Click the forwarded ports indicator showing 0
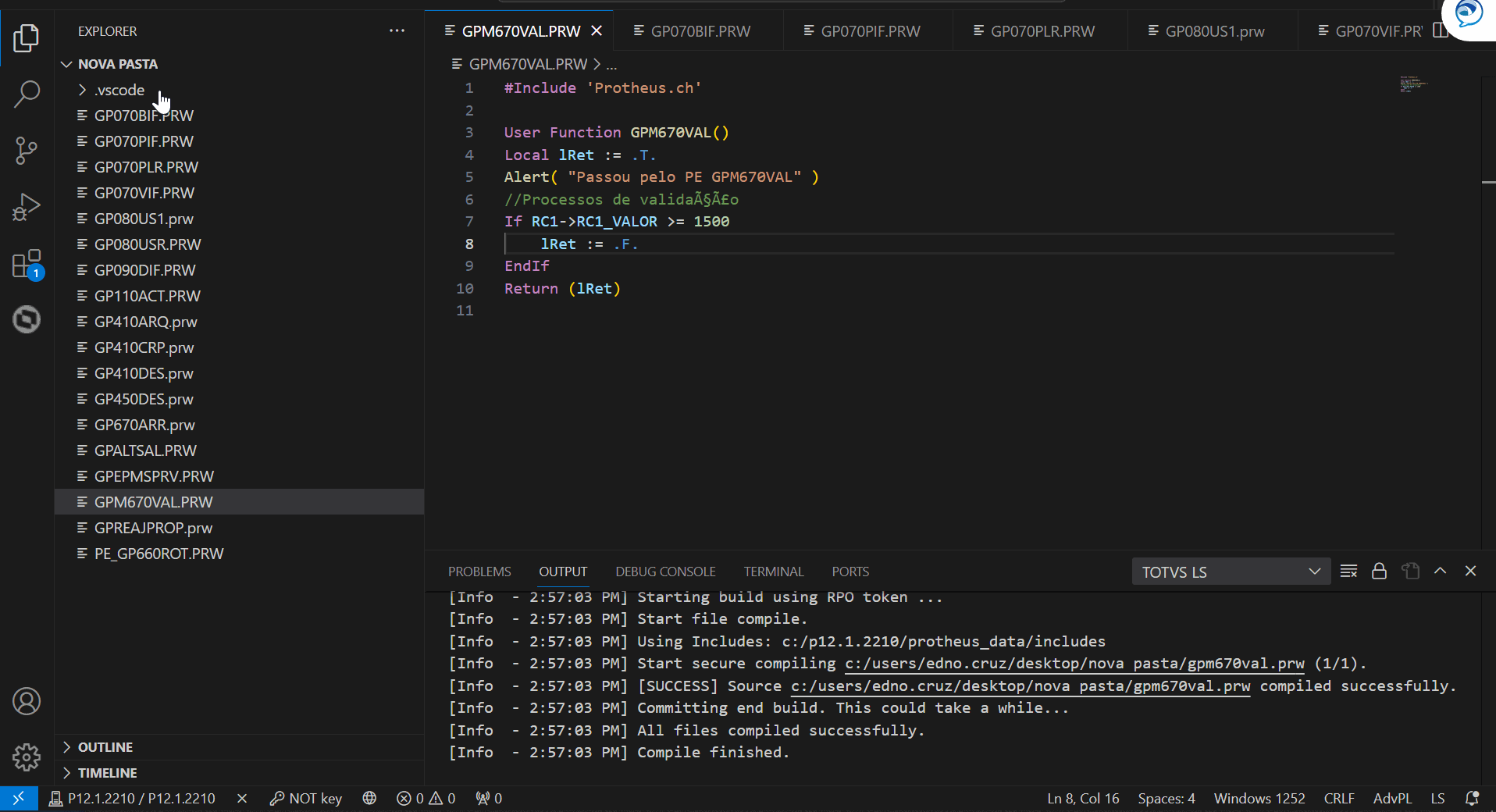 [489, 798]
